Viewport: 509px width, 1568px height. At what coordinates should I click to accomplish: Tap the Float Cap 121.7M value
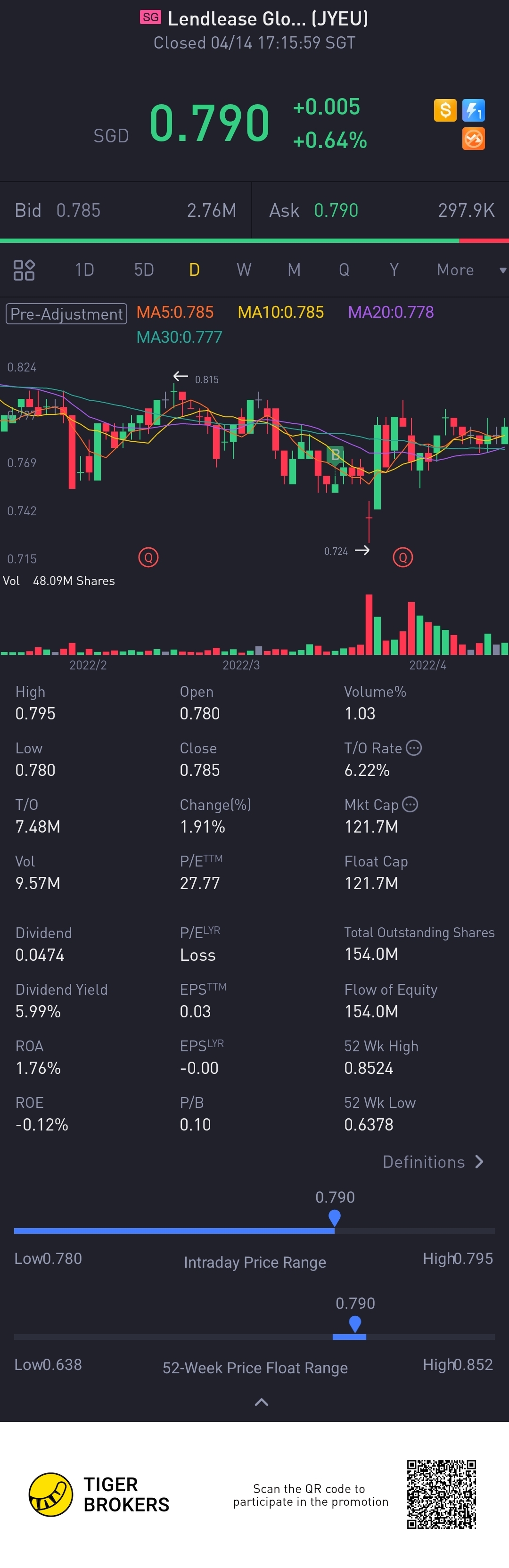click(x=371, y=883)
